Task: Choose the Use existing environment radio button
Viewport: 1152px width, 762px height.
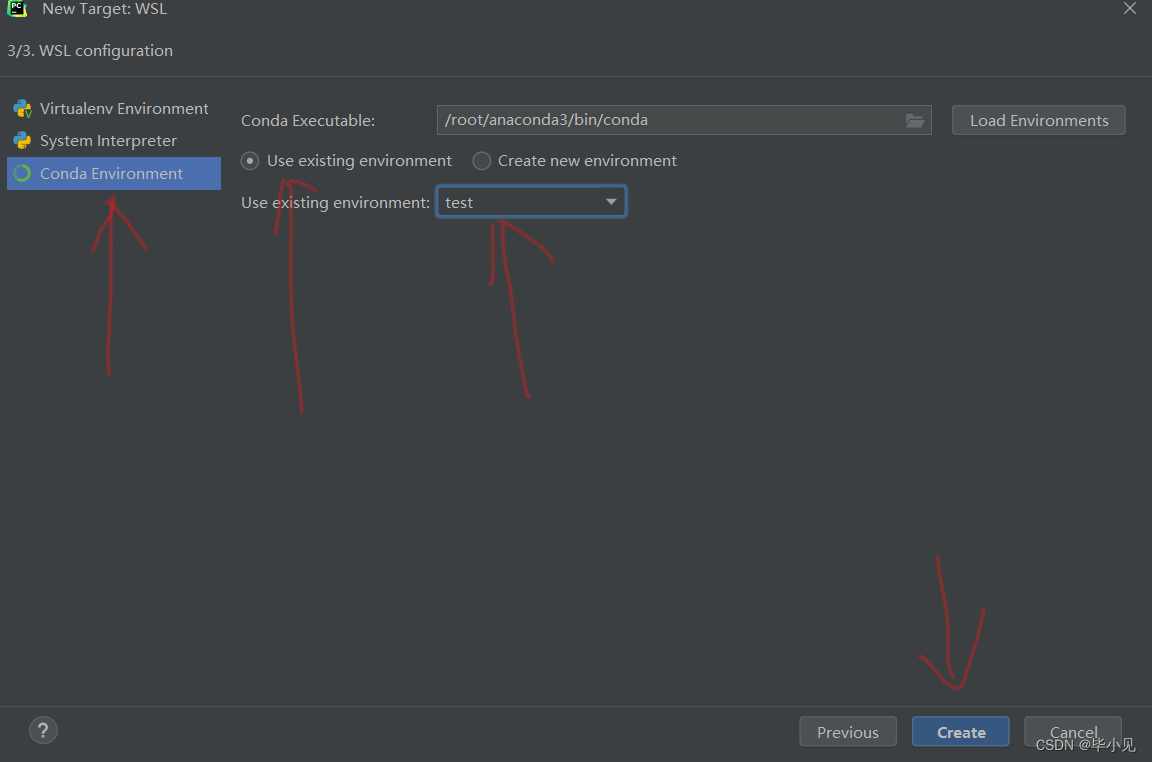Action: click(251, 161)
